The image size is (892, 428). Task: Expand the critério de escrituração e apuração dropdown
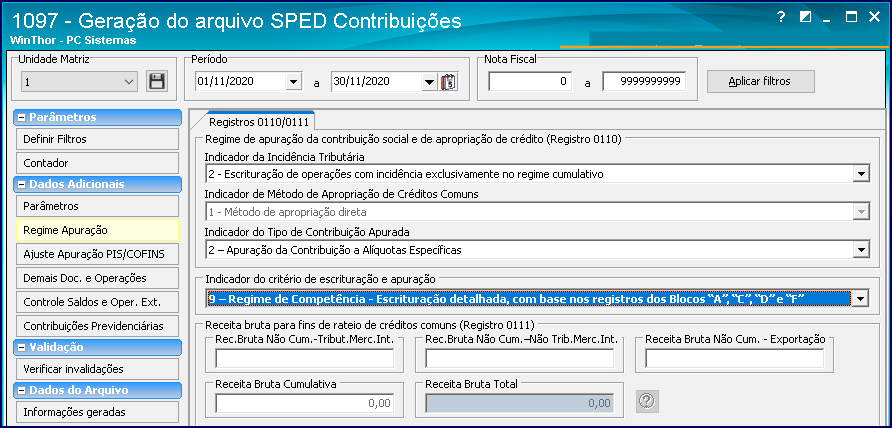click(x=862, y=298)
